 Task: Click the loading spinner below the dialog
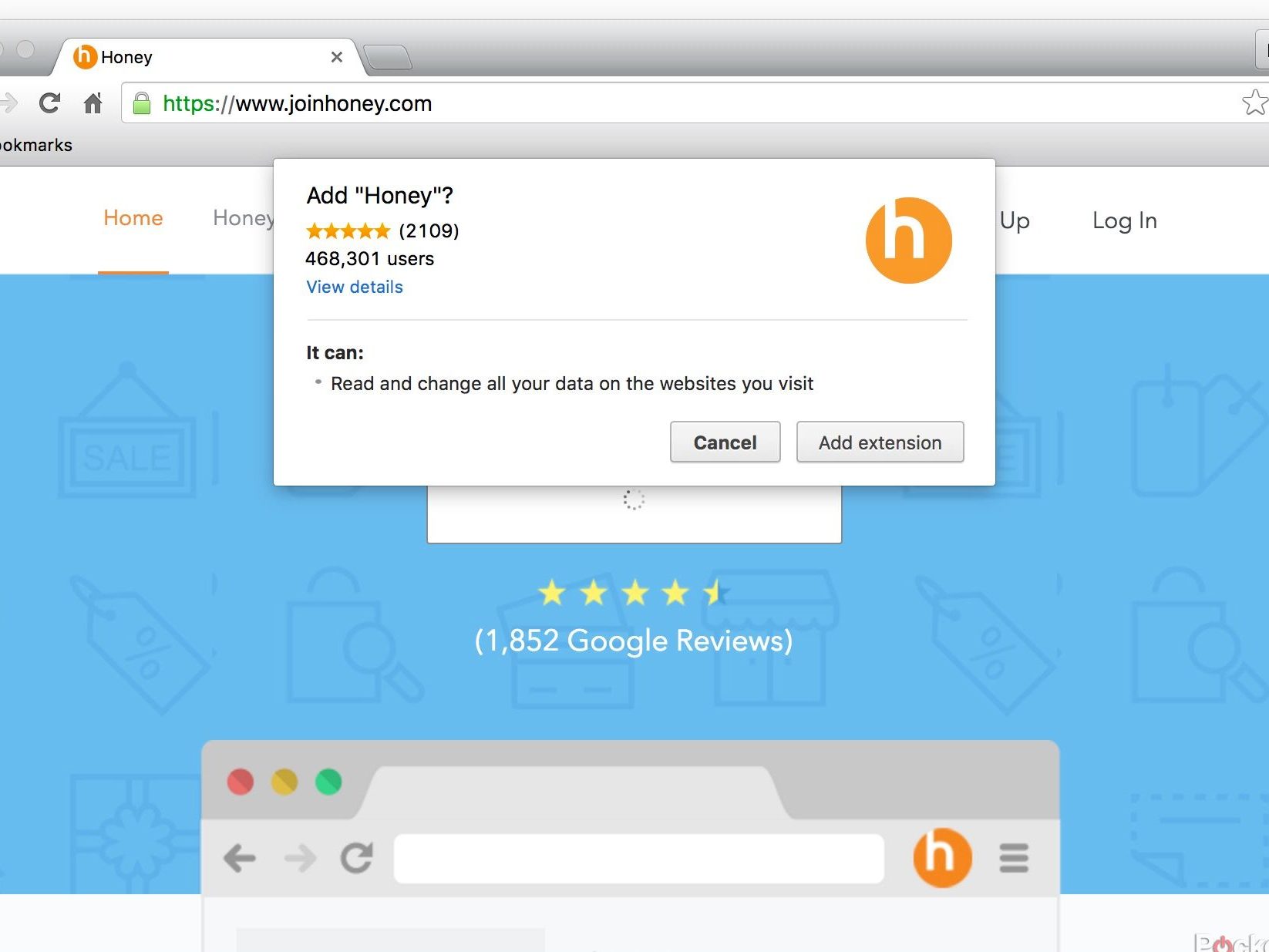(x=634, y=500)
